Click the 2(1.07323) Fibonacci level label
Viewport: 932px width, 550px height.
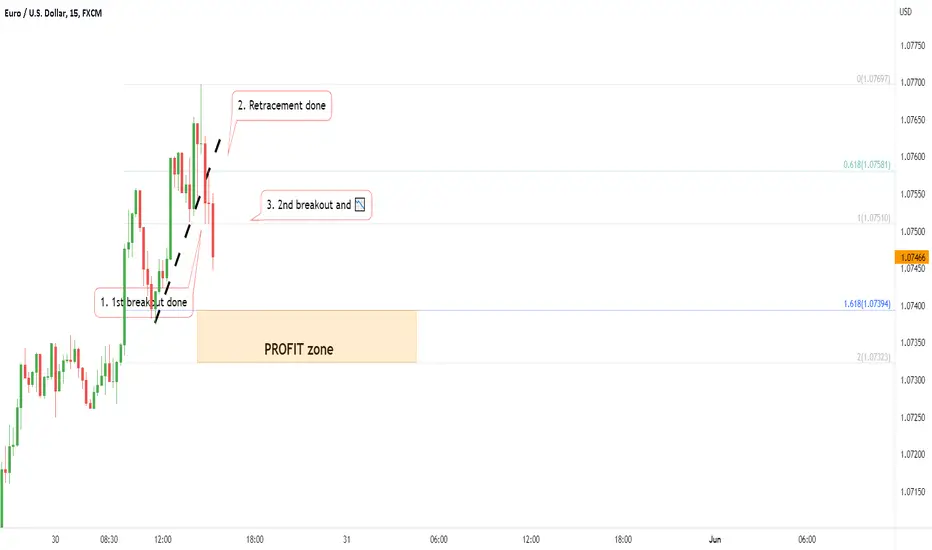(873, 357)
